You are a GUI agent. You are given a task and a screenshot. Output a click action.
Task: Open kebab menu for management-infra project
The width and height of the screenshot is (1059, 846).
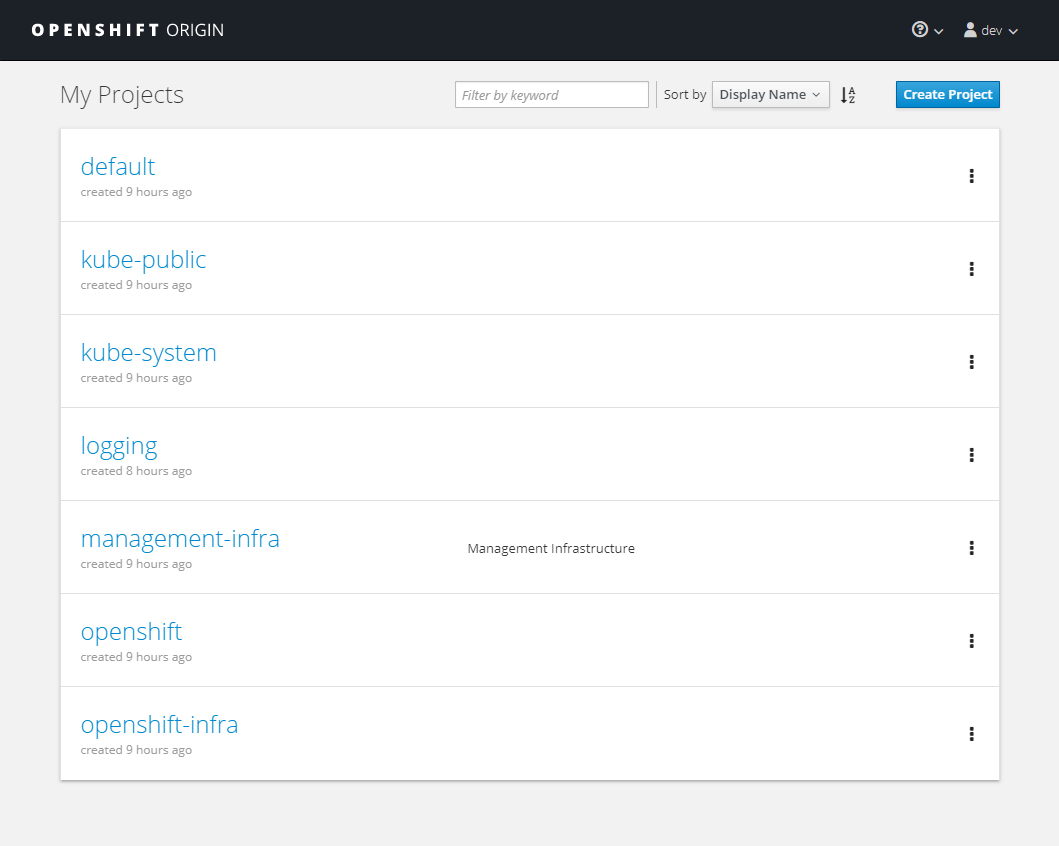[971, 548]
